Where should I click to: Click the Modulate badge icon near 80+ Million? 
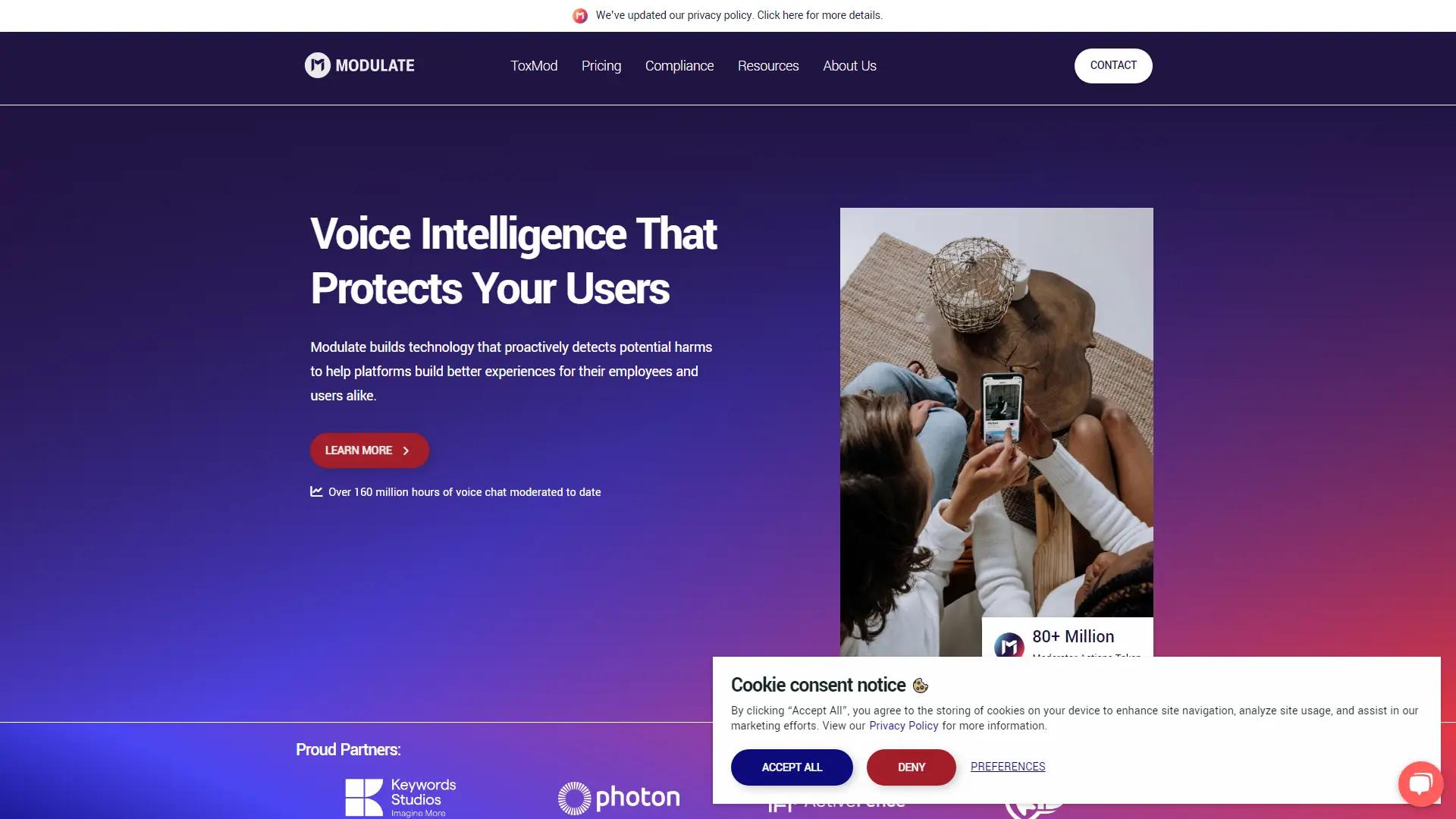click(x=1009, y=646)
